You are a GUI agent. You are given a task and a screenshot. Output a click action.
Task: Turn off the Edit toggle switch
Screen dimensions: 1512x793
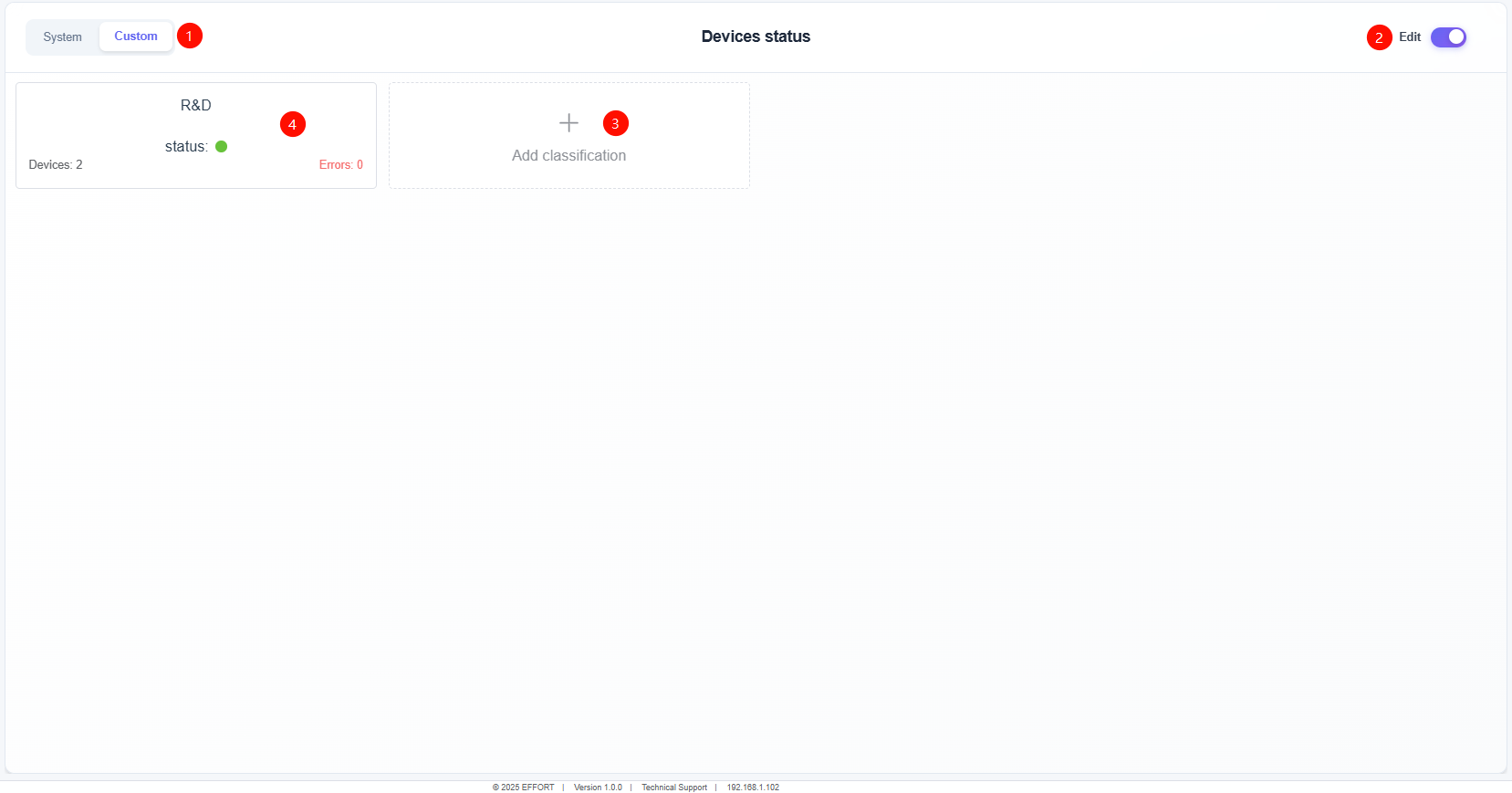(1448, 37)
